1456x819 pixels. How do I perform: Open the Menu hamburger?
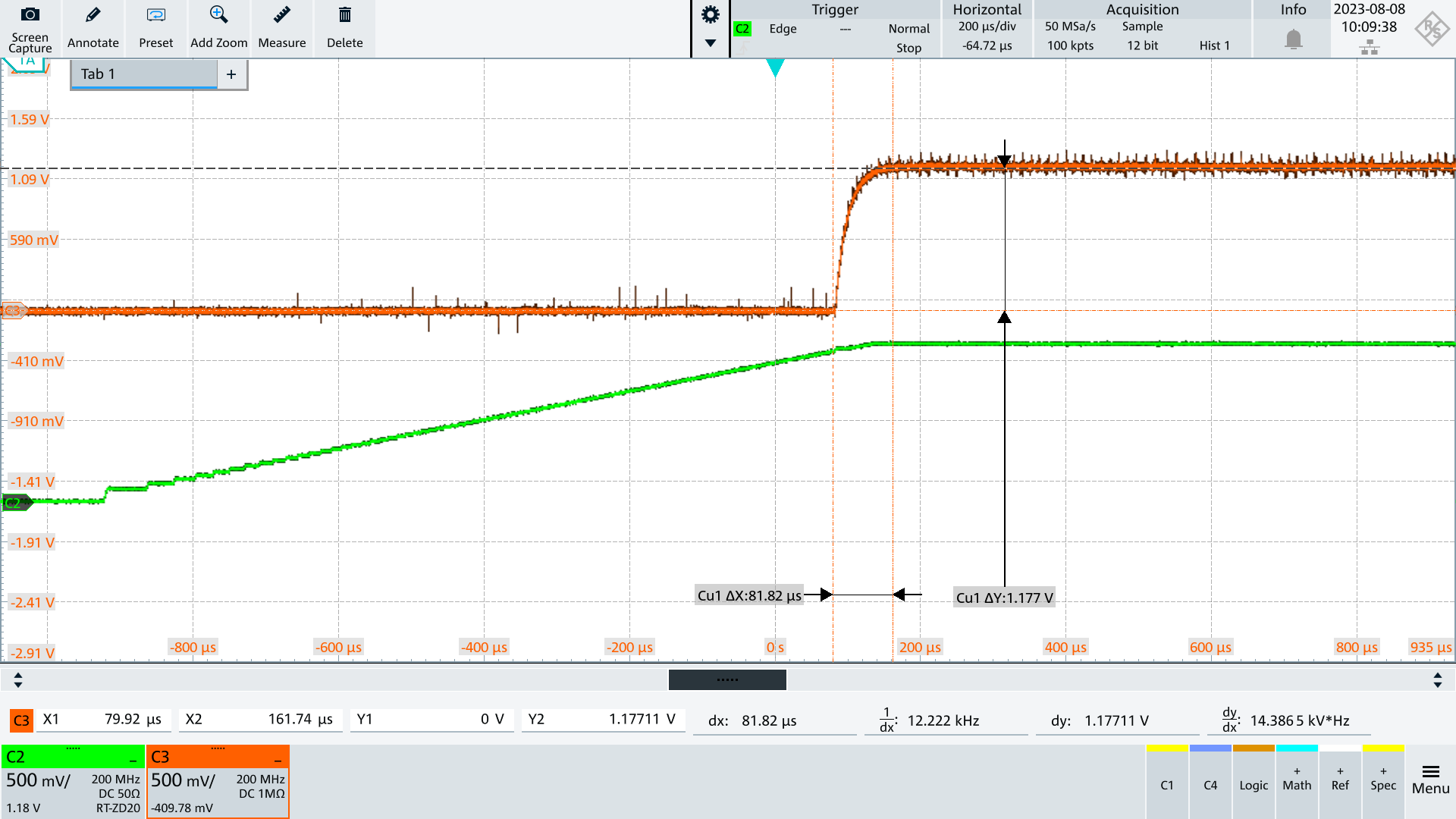click(1431, 777)
